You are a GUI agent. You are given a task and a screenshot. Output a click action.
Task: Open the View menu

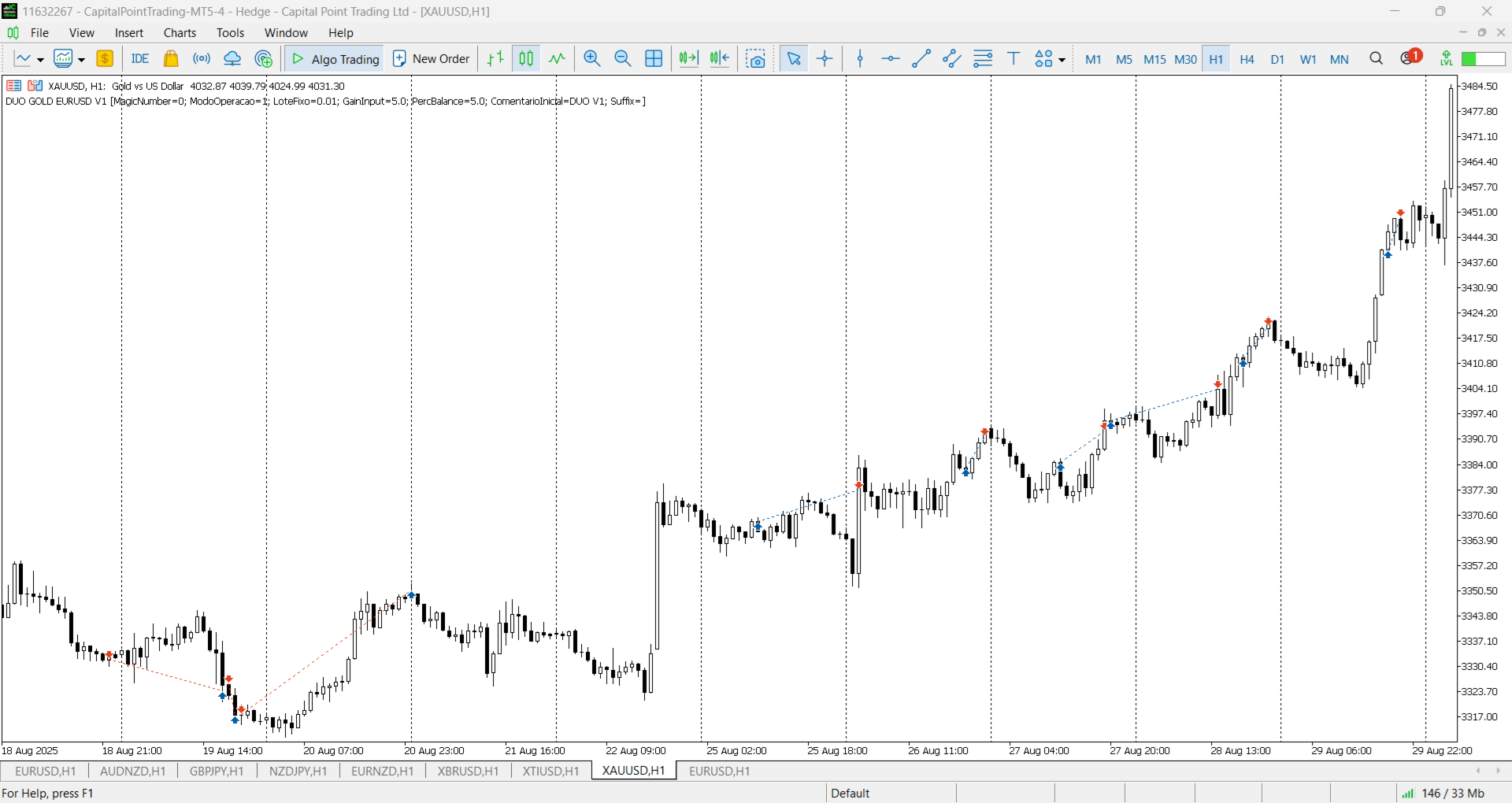(81, 33)
